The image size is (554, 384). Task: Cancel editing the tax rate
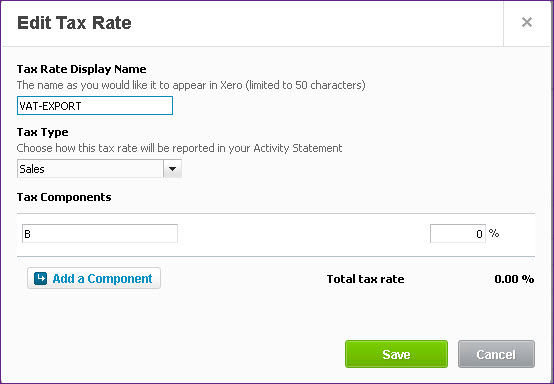pos(496,354)
